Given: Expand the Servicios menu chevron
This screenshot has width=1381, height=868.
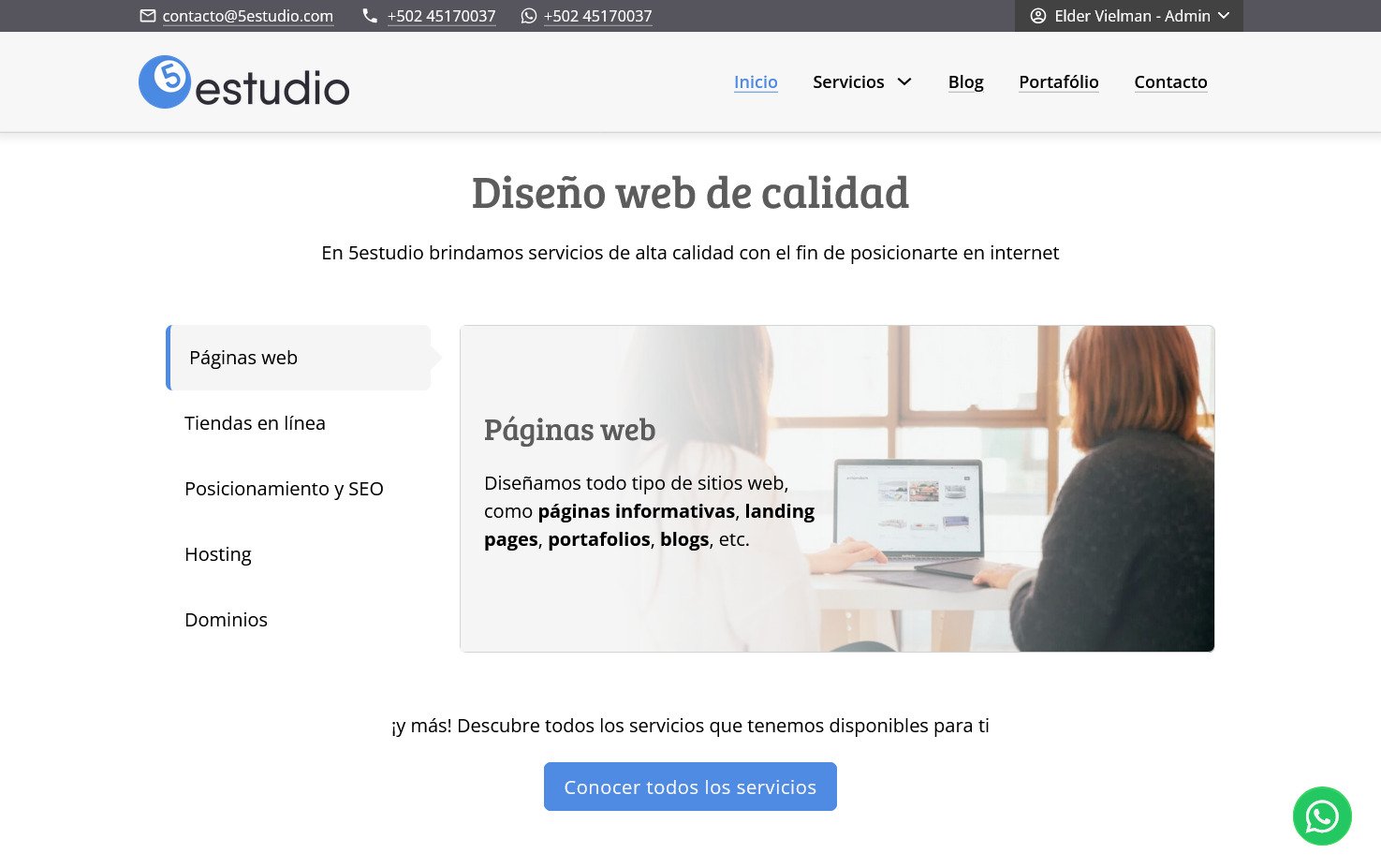Looking at the screenshot, I should [904, 82].
